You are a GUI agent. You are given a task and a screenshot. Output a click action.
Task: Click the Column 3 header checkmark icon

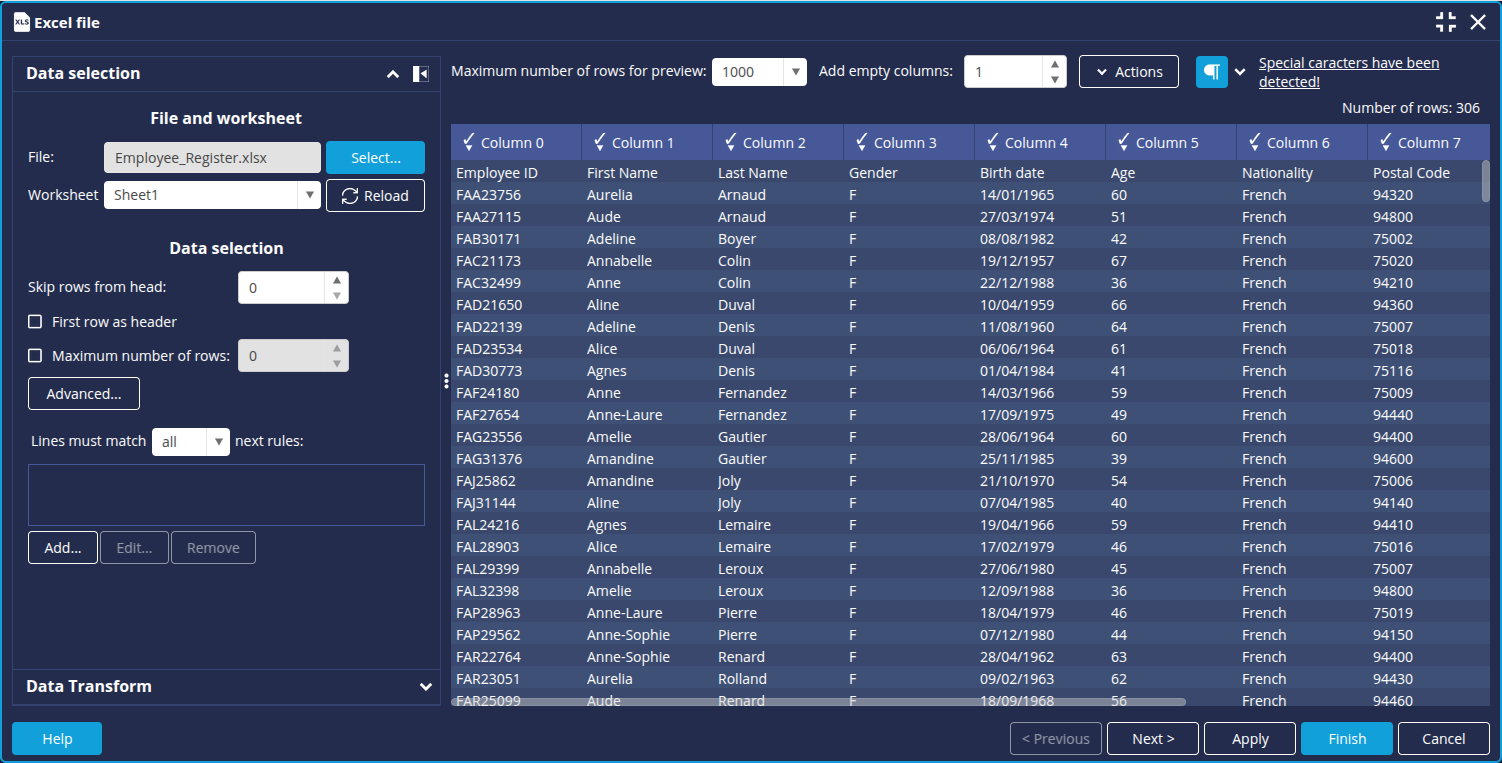859,142
